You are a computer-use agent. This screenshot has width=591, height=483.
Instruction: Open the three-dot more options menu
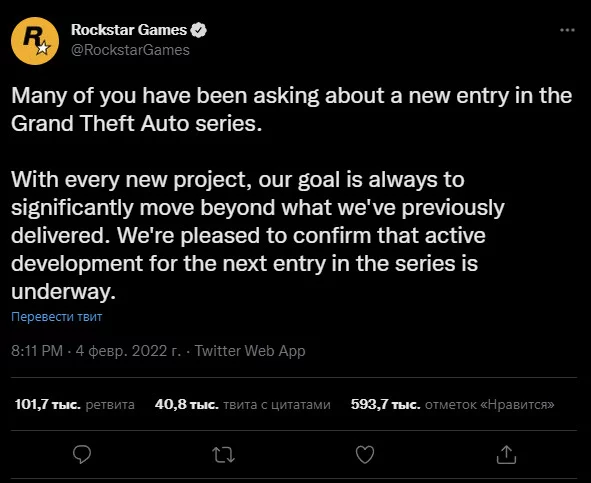click(567, 30)
